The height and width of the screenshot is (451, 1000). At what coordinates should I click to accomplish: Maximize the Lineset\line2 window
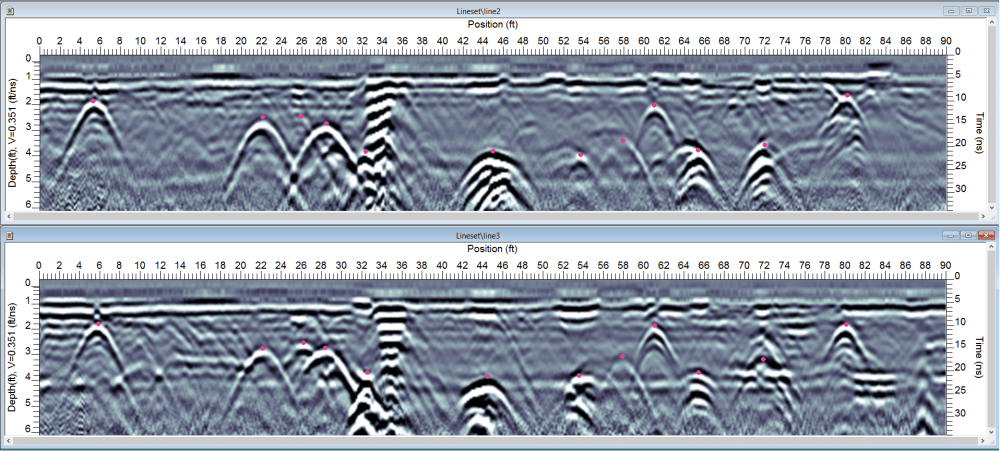968,11
